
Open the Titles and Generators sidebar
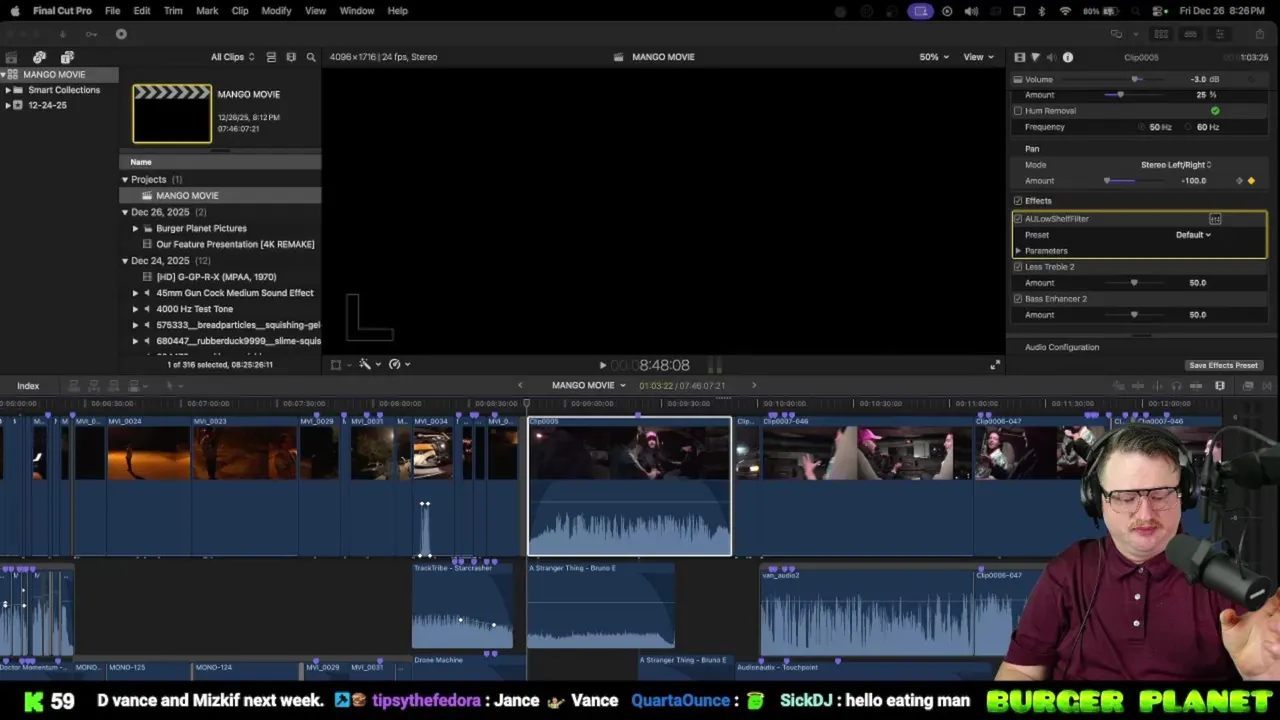67,57
